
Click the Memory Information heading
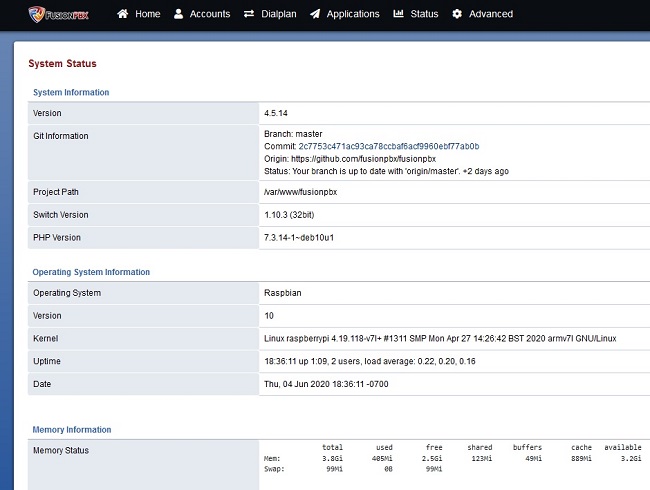point(72,429)
